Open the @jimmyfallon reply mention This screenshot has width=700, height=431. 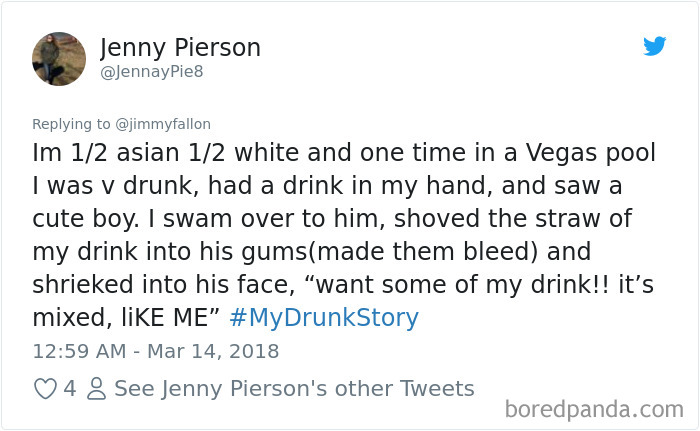coord(163,124)
